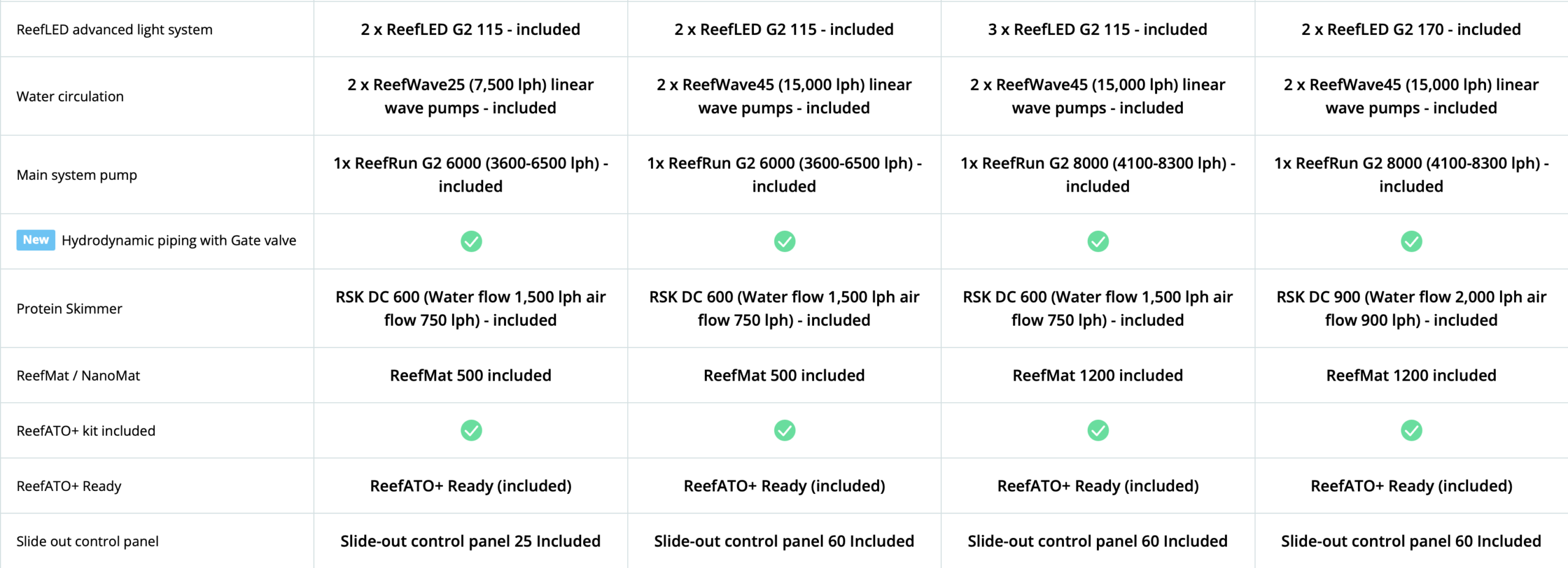Click Hydrodynamic piping checkmark in third product column

click(1098, 241)
